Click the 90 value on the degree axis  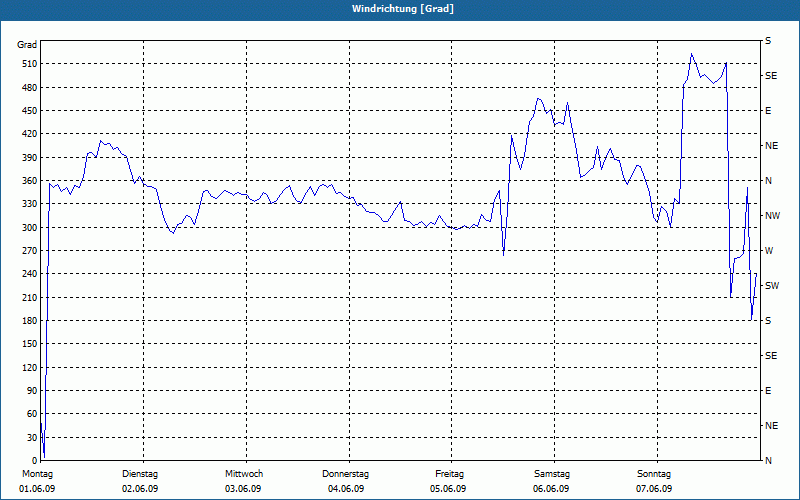(31, 391)
